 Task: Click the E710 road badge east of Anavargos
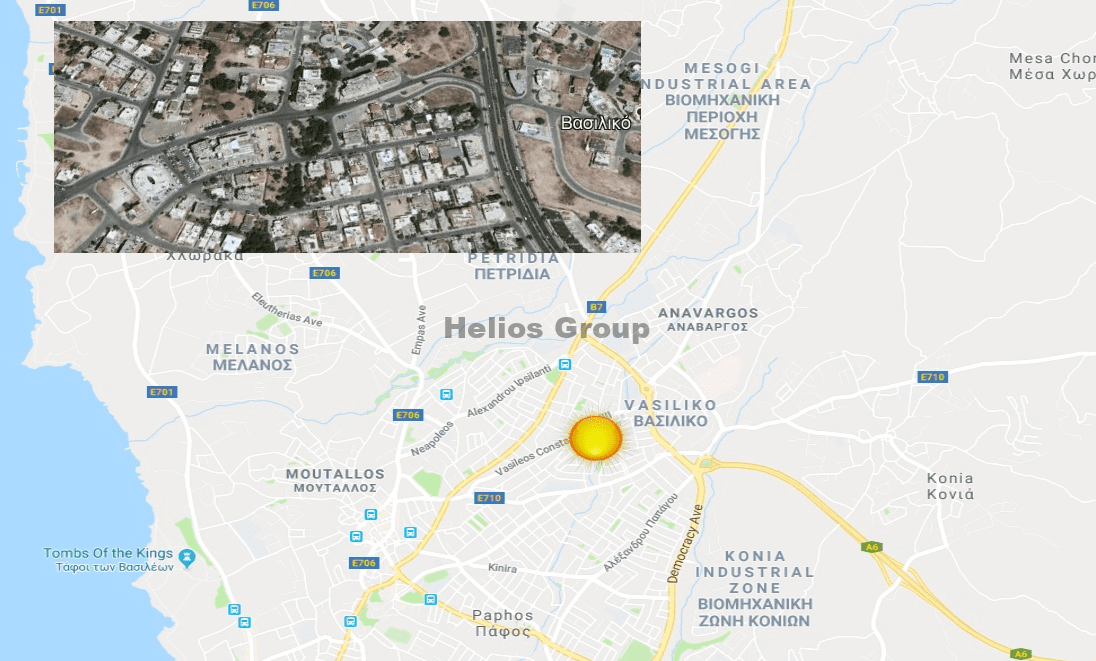(x=932, y=377)
